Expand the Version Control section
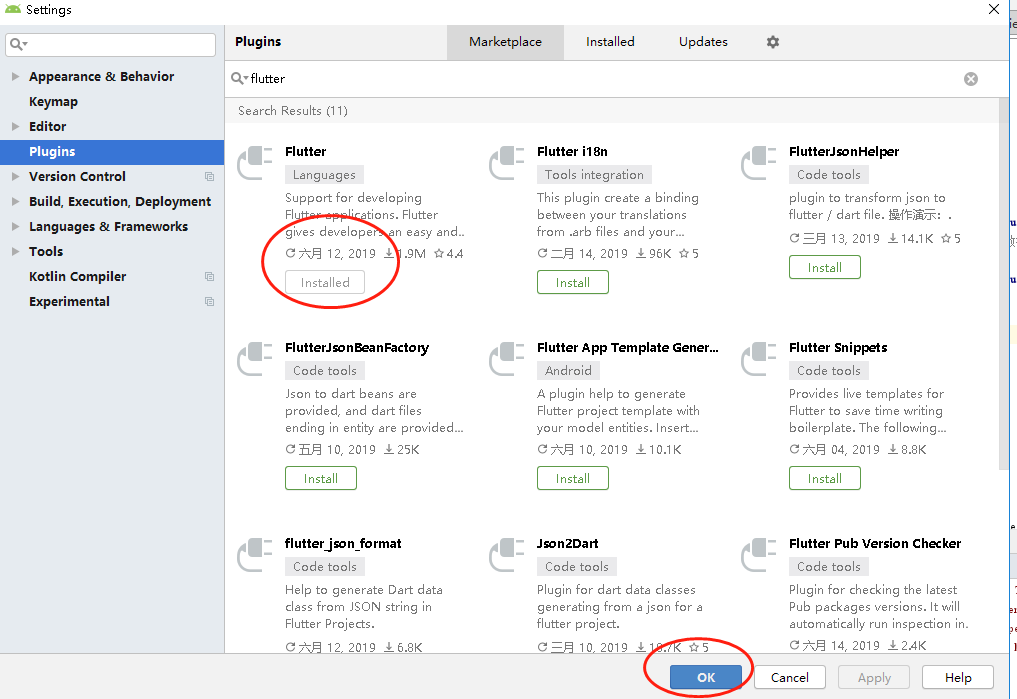The image size is (1017, 699). [x=16, y=176]
